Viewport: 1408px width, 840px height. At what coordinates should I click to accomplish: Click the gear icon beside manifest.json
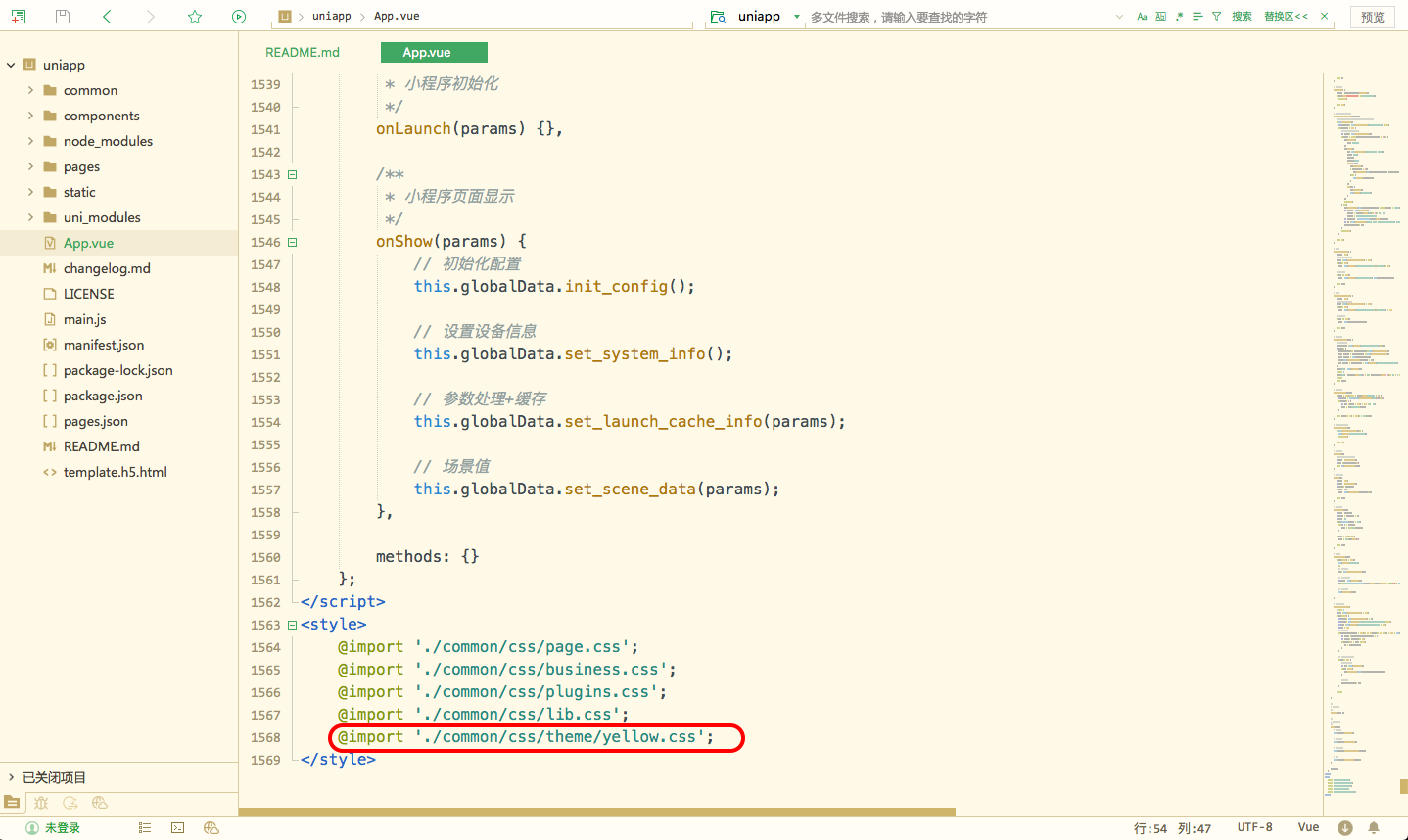(50, 345)
